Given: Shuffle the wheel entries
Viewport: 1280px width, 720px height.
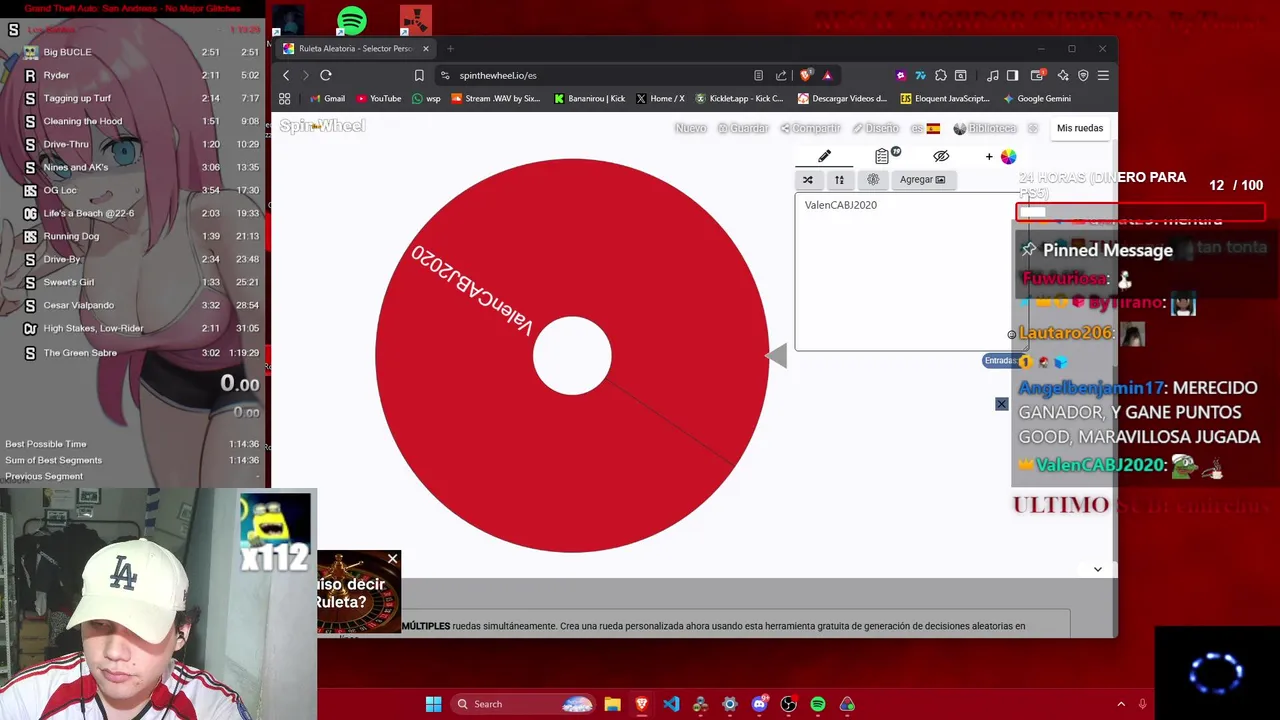Looking at the screenshot, I should [808, 180].
